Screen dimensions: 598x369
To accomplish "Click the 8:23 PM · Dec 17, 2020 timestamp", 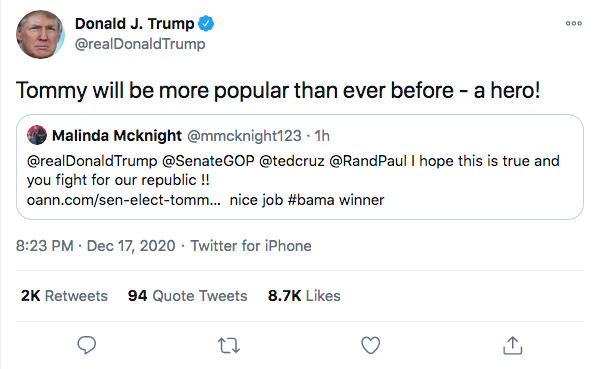I will (95, 246).
